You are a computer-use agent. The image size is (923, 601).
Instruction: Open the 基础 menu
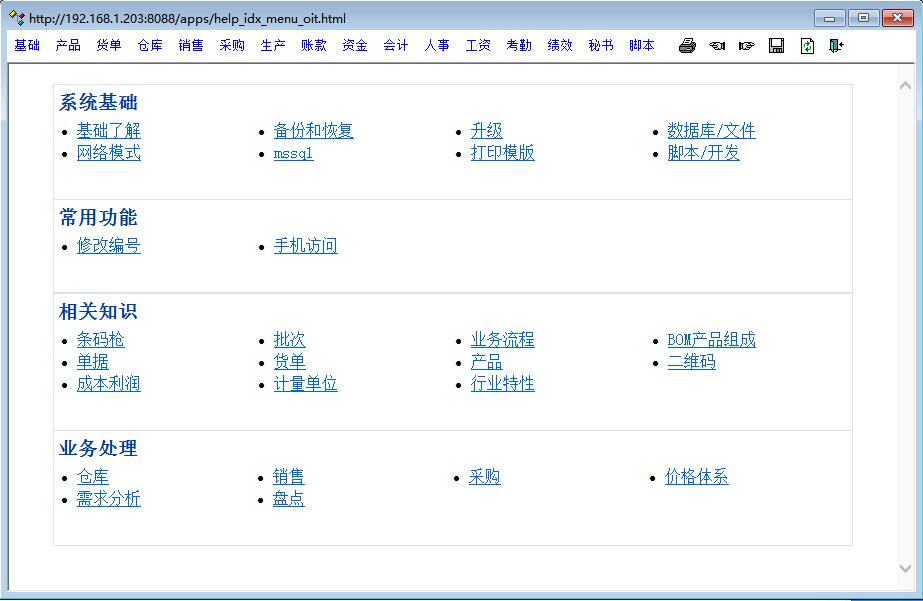coord(27,45)
